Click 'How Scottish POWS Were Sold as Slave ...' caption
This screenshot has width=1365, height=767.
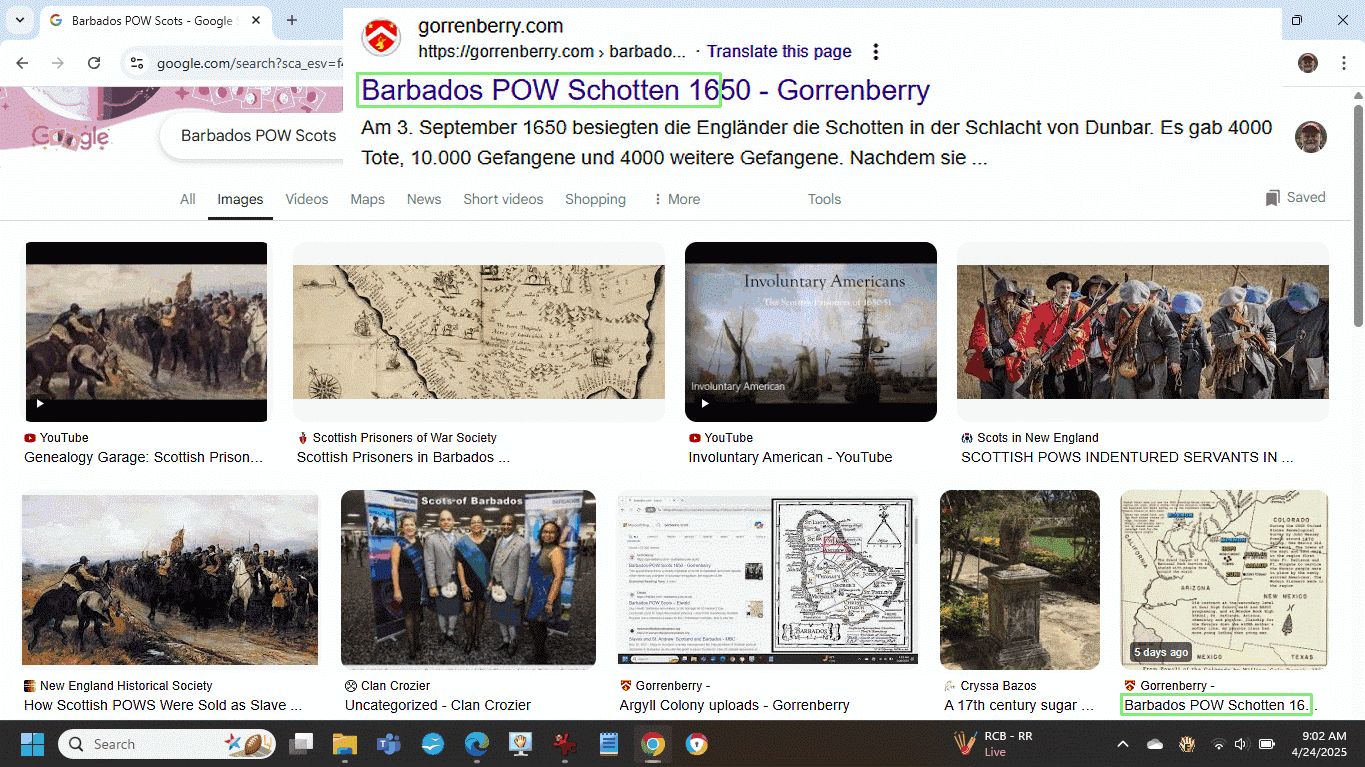pyautogui.click(x=163, y=705)
